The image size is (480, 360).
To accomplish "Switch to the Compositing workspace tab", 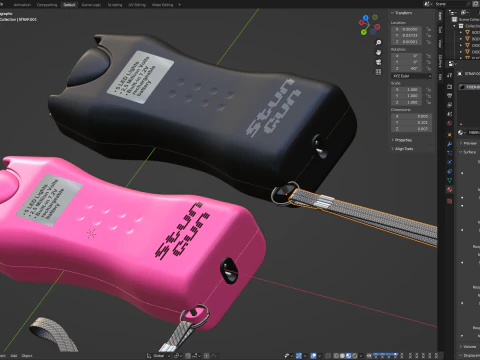I will click(47, 5).
